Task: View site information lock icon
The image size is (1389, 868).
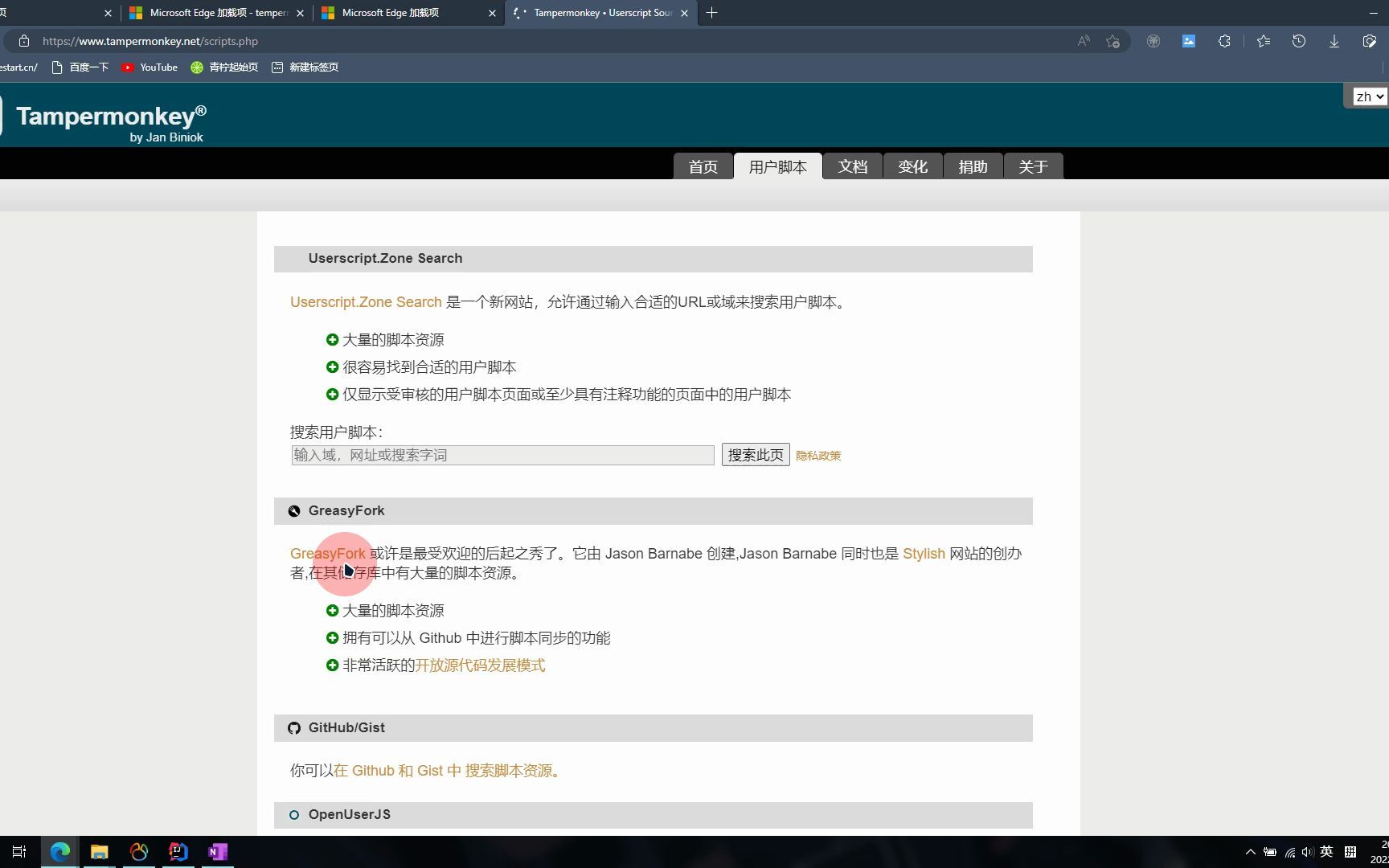Action: pyautogui.click(x=24, y=41)
